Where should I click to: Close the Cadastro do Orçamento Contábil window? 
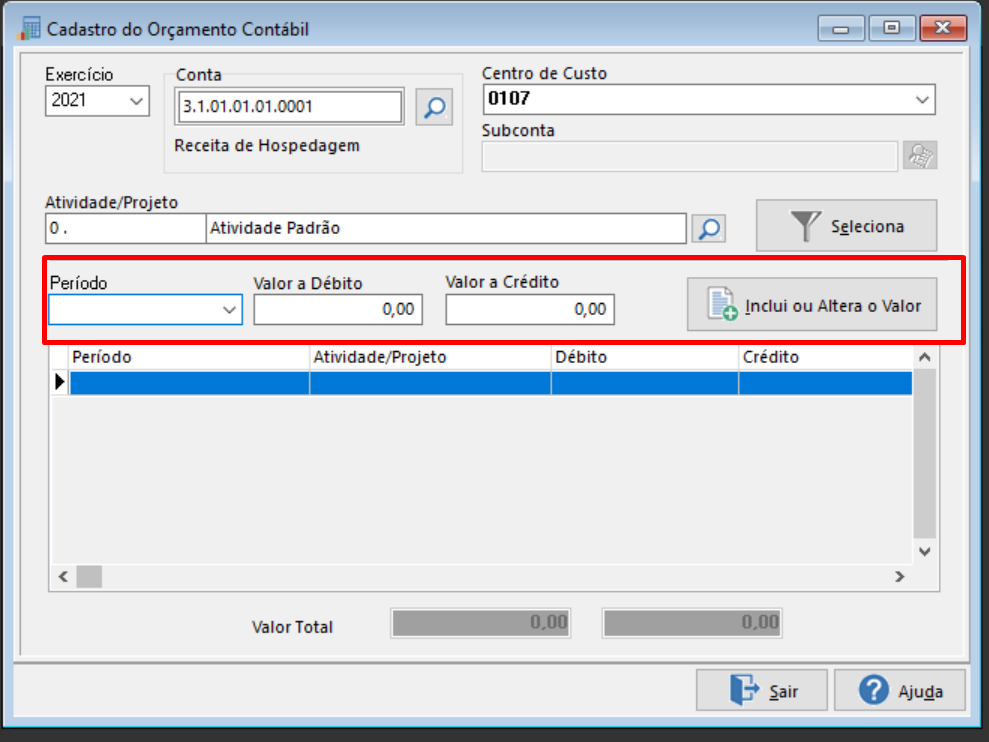(943, 28)
